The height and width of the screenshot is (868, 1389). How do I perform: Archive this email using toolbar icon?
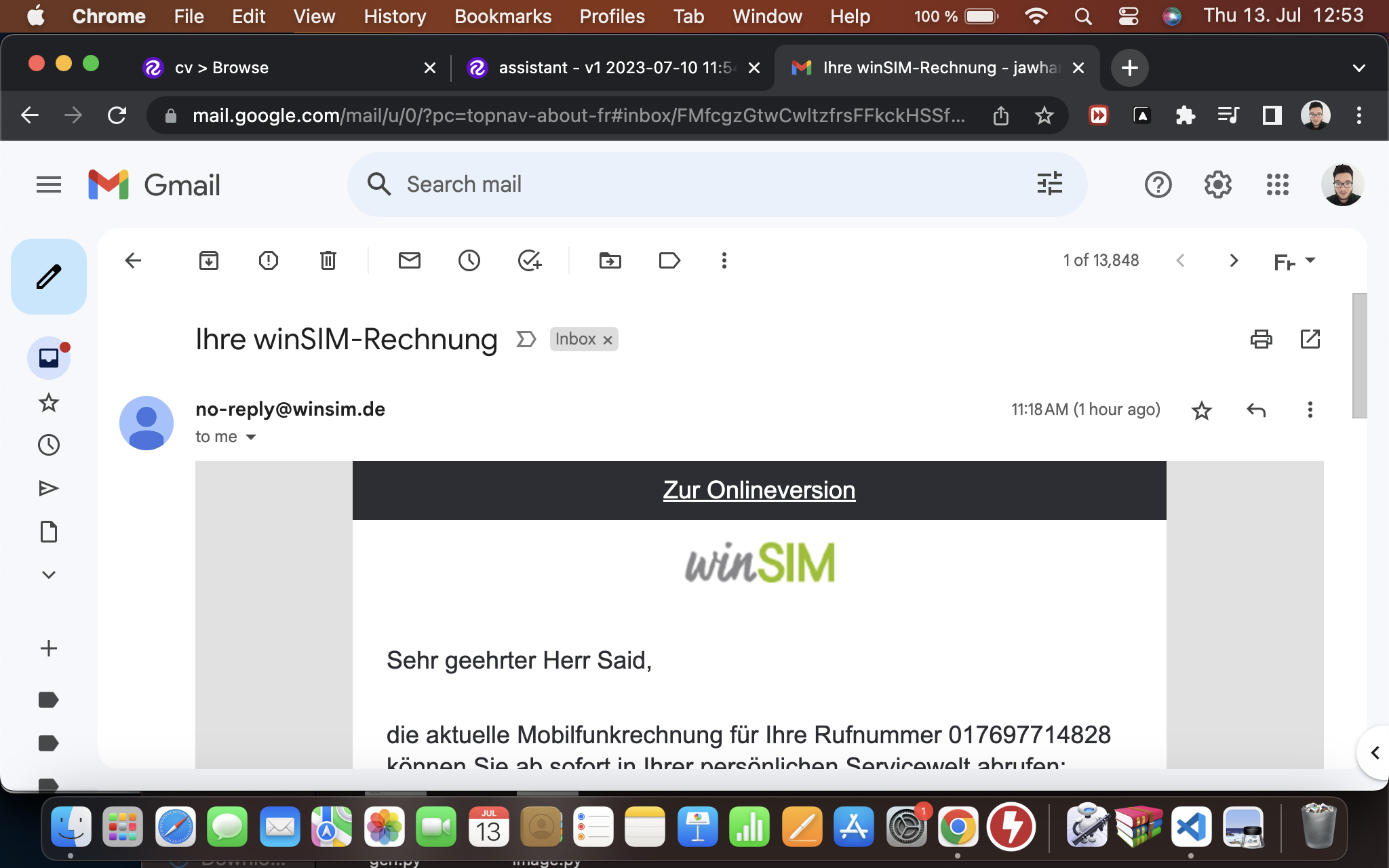click(x=208, y=260)
